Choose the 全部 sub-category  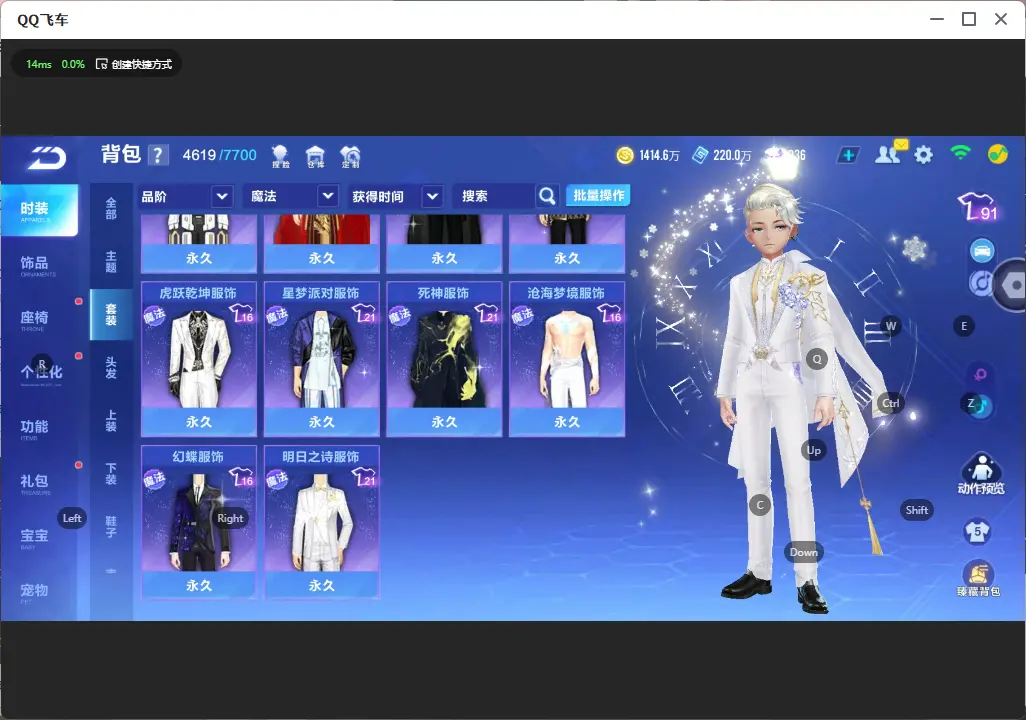[x=111, y=209]
